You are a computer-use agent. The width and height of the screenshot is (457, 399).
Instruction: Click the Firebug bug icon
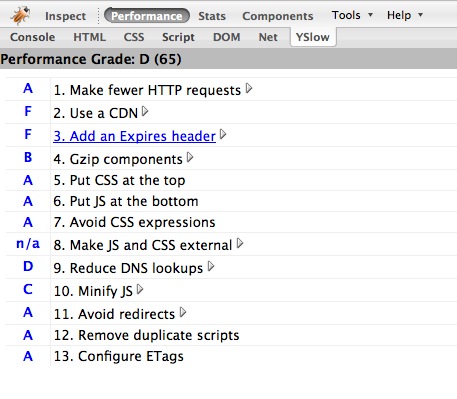(20, 15)
